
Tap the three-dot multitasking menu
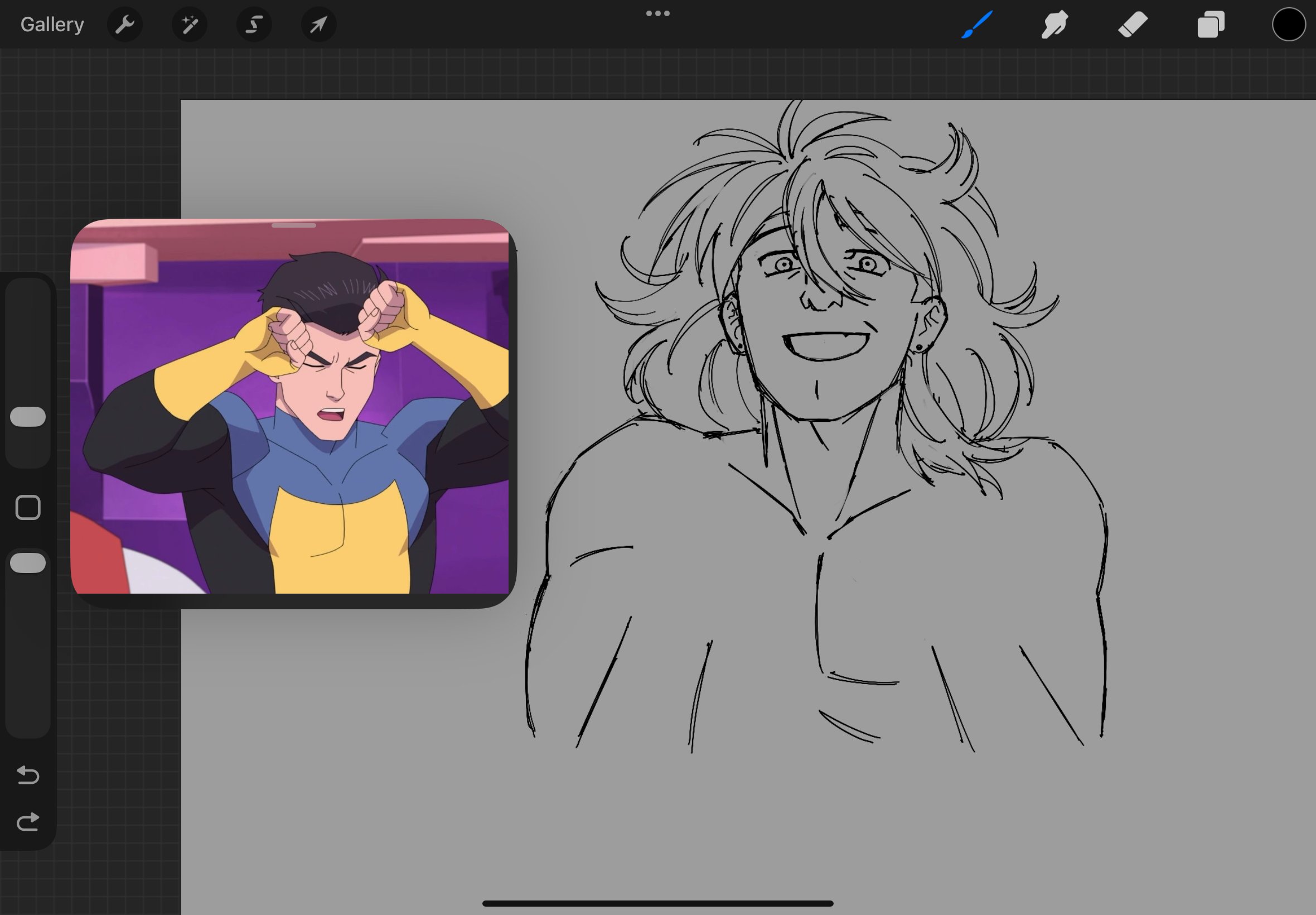[x=657, y=13]
